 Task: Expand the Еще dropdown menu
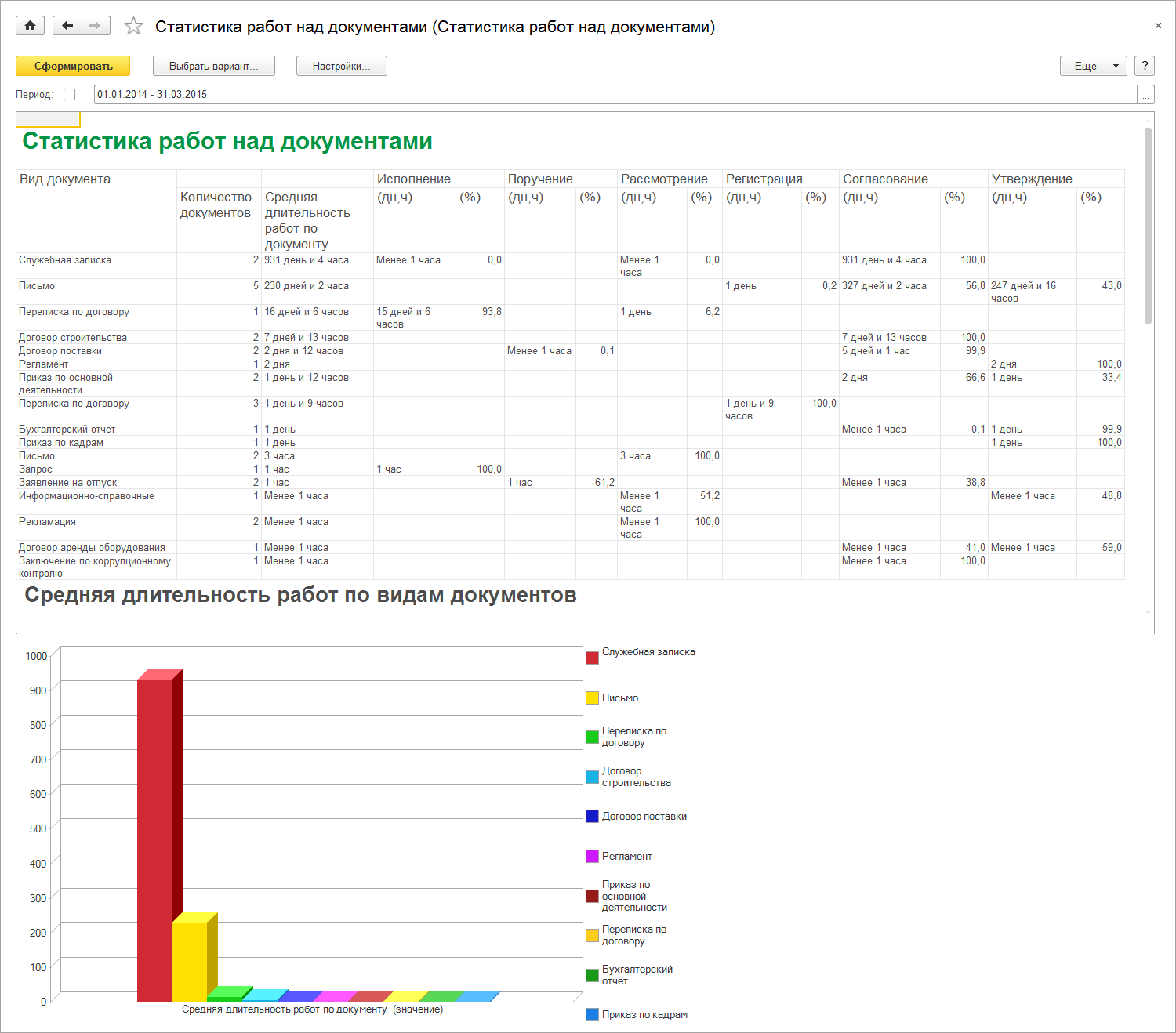pos(1094,66)
